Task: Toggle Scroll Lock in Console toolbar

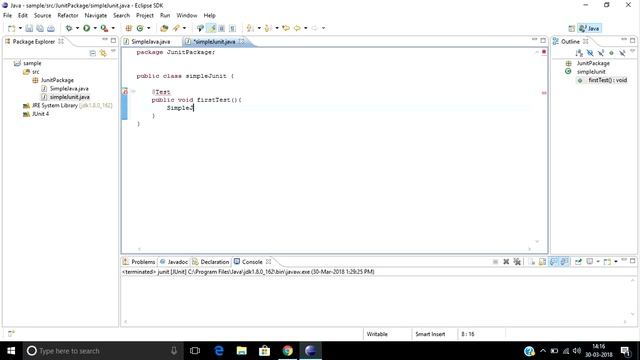Action: click(542, 262)
